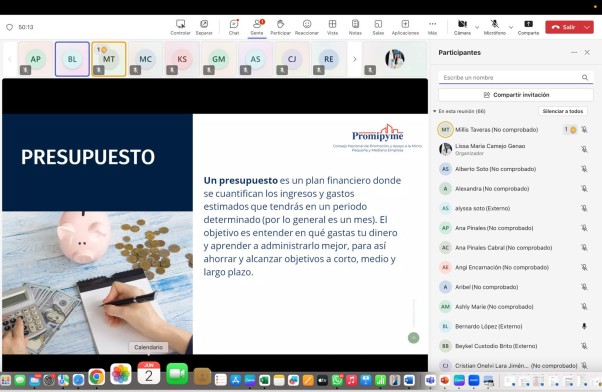Open the Micrófono options dropdown arrow
Screen dimensions: 602x392
[x=511, y=27]
